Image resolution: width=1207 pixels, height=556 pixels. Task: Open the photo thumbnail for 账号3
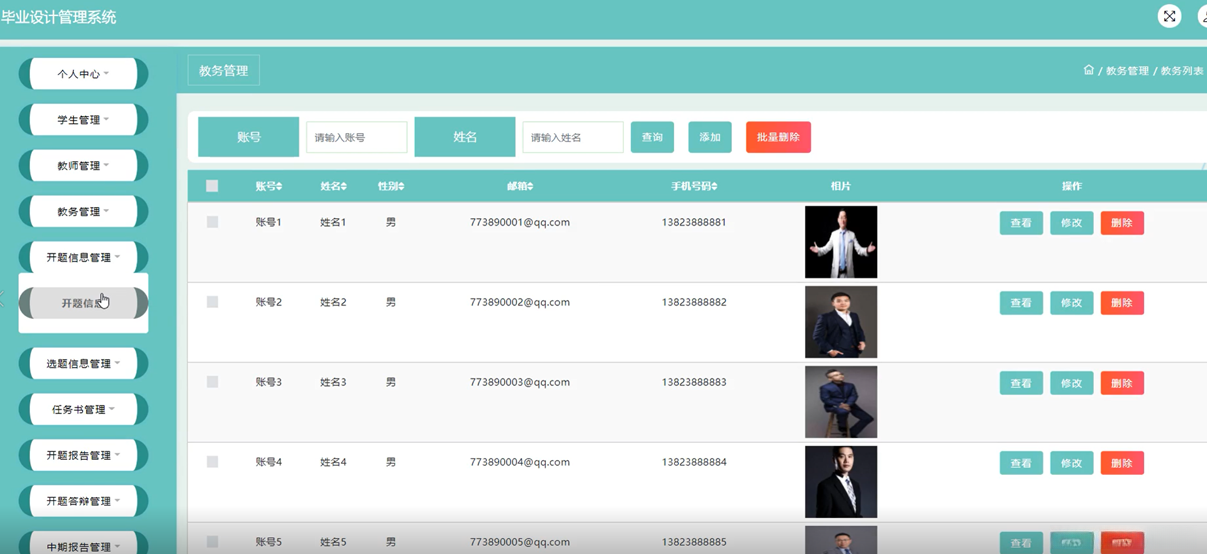point(841,402)
